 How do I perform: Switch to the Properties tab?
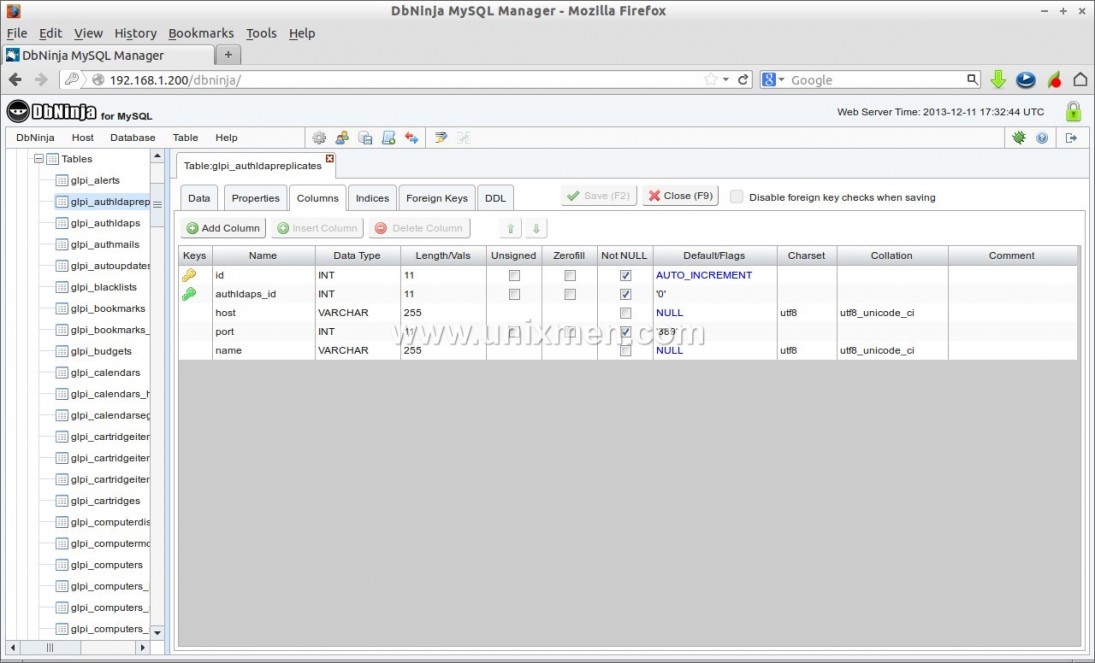(256, 198)
